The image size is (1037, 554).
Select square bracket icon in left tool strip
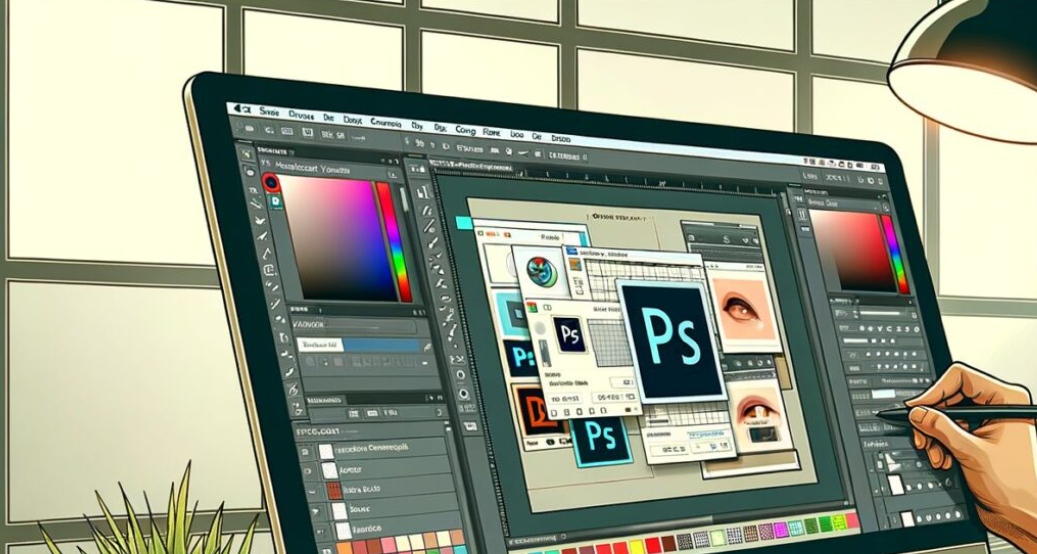click(269, 270)
